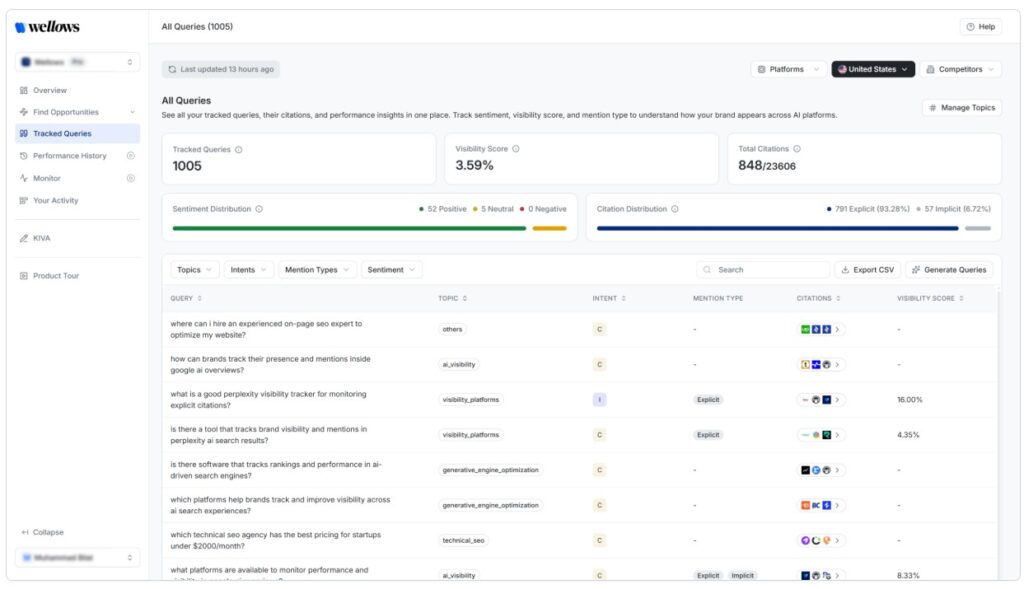Expand the Find Opportunities section
Viewport: 1024px width, 589px height.
coord(134,111)
